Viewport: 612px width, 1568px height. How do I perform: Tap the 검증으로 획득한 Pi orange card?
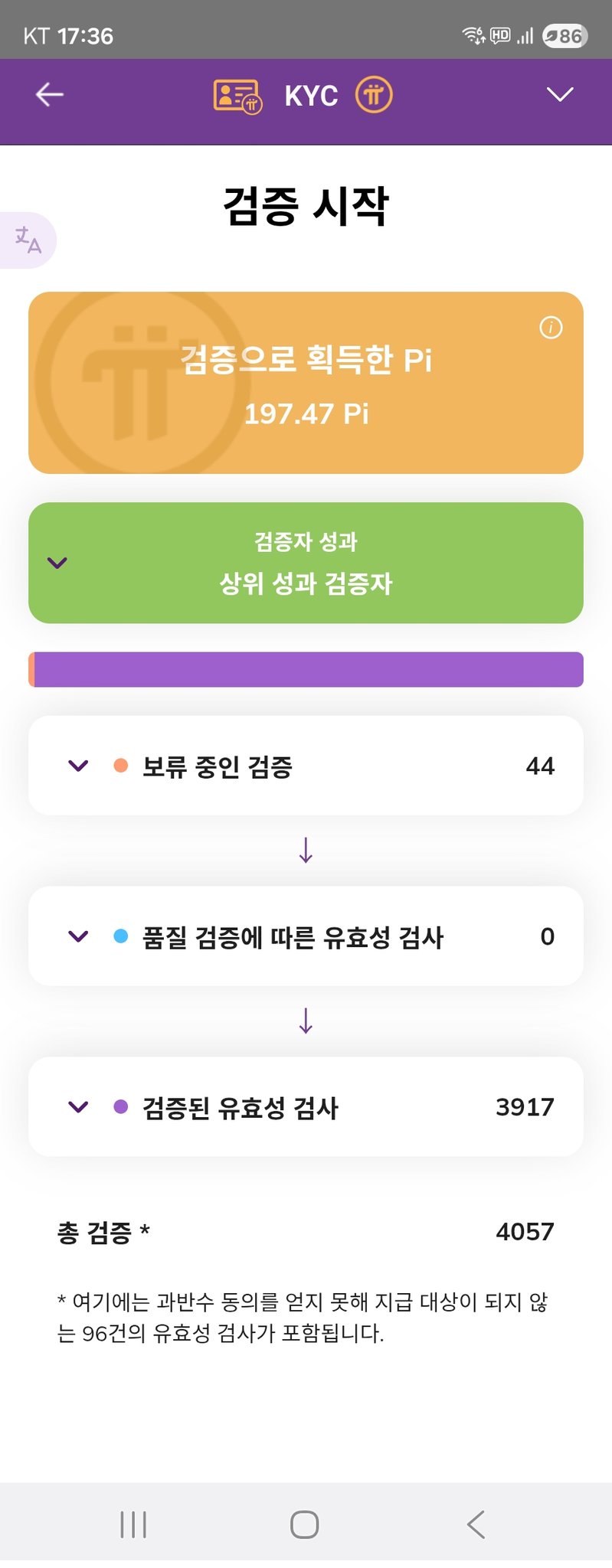tap(306, 383)
